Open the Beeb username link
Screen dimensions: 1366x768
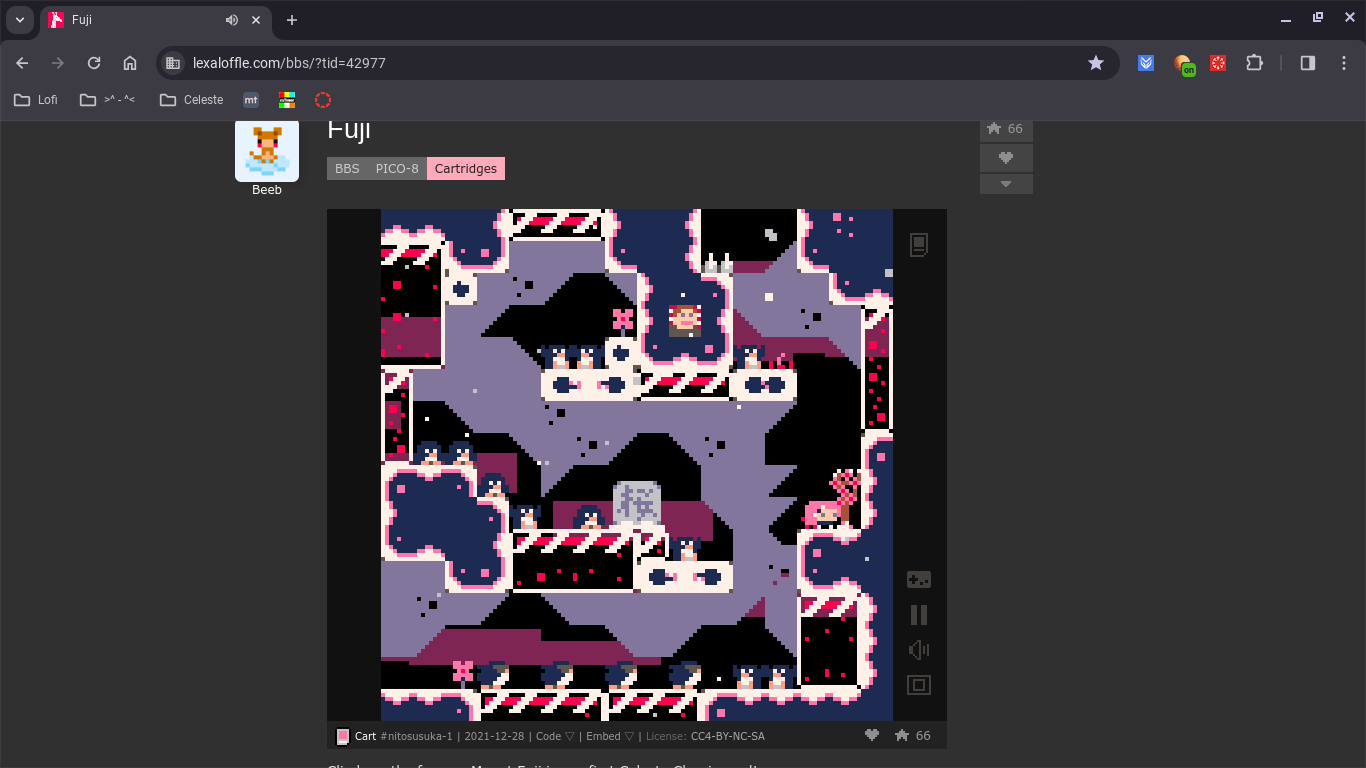[267, 190]
